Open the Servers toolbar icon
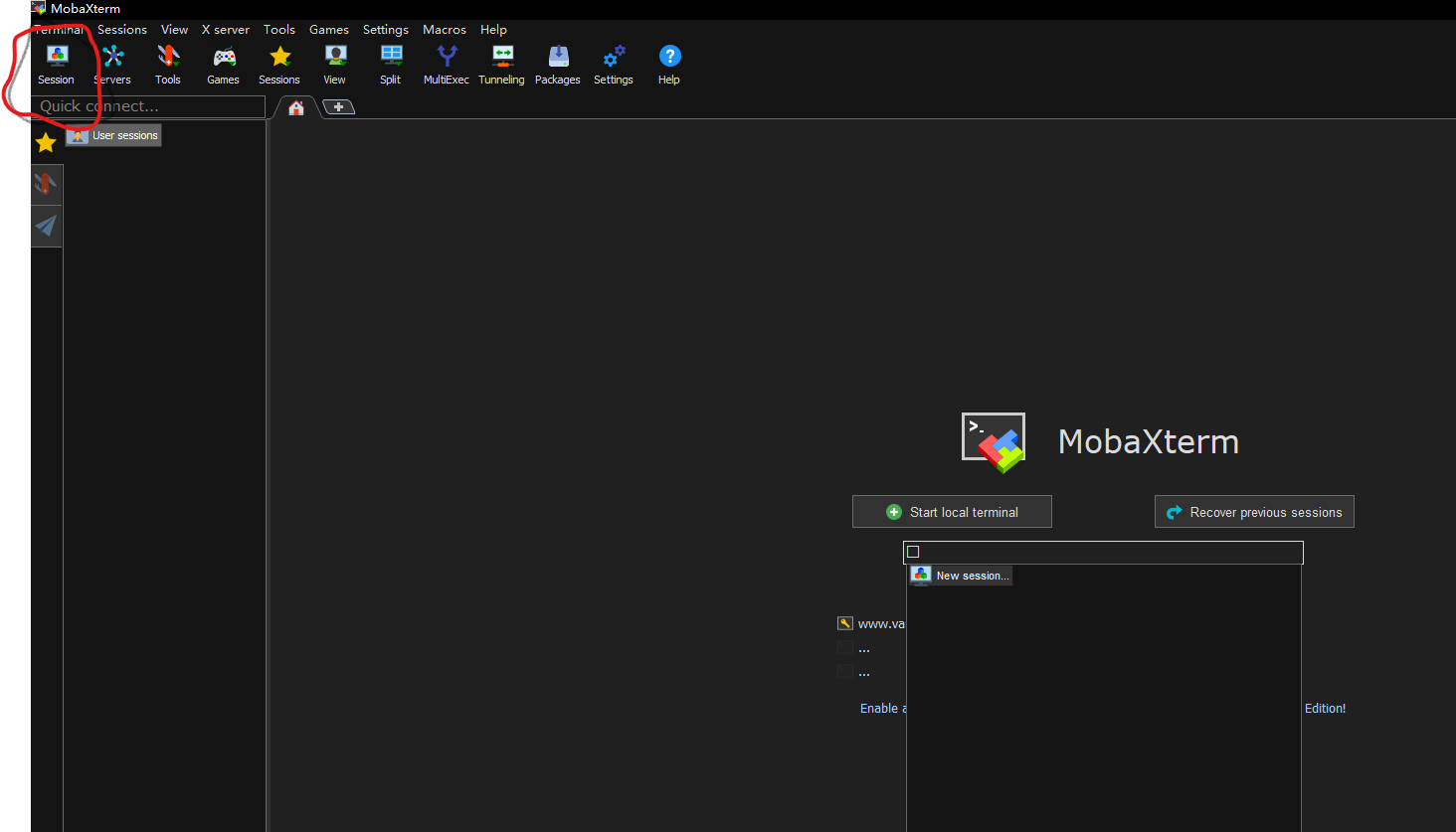 [x=112, y=65]
